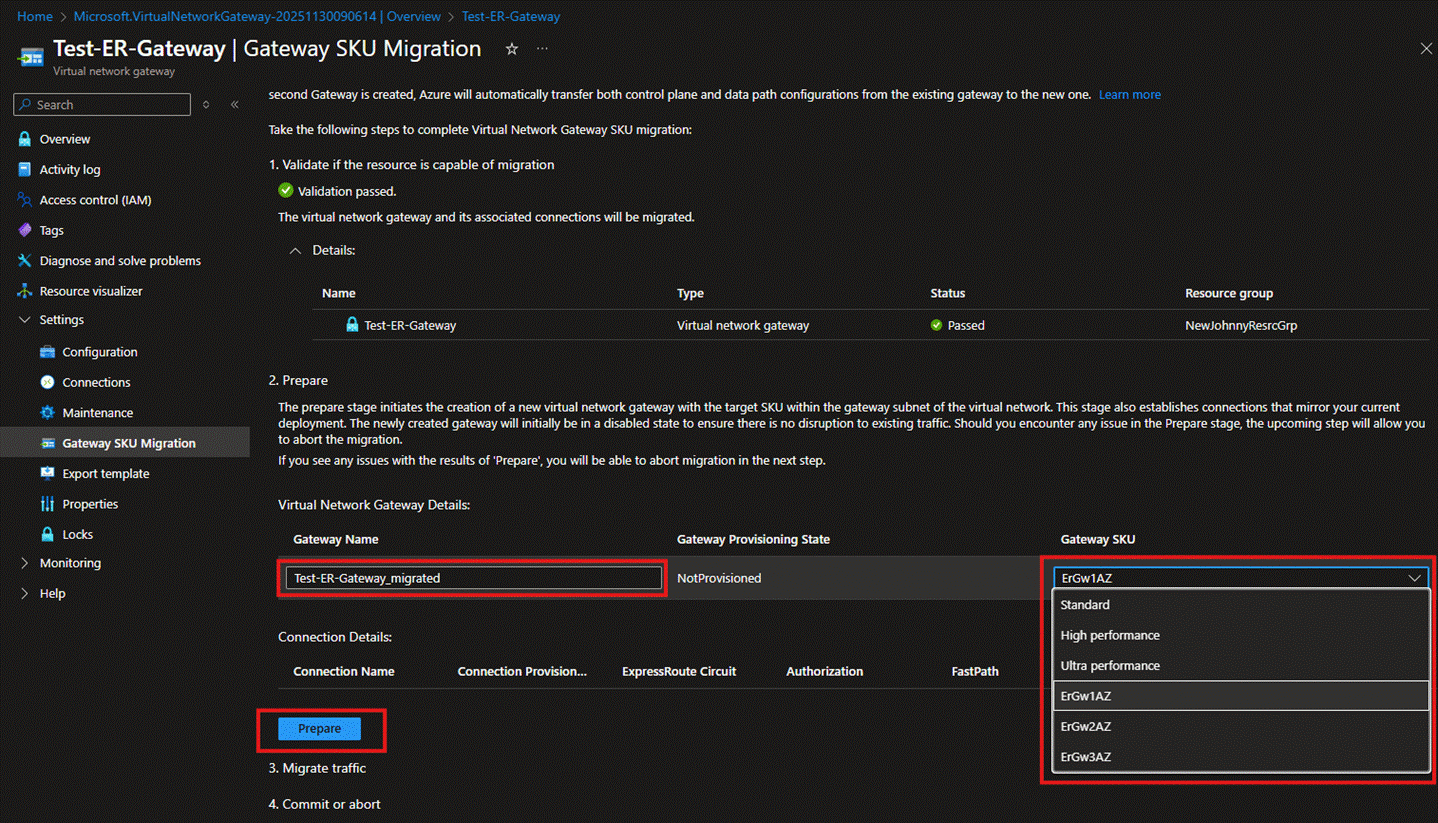The image size is (1438, 823).
Task: Click the Tags icon
Action: (x=25, y=230)
